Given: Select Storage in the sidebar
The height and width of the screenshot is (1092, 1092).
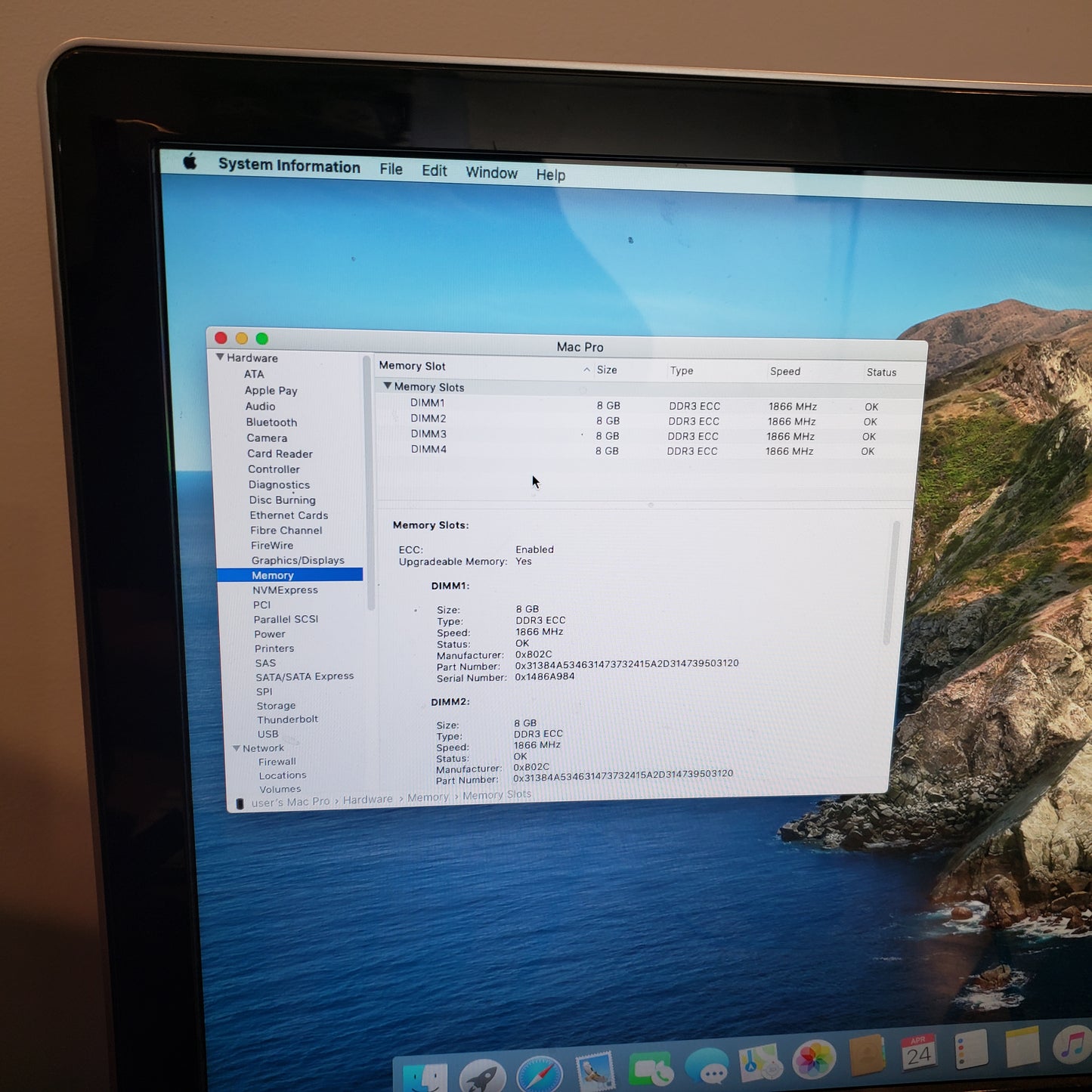Looking at the screenshot, I should tap(276, 706).
